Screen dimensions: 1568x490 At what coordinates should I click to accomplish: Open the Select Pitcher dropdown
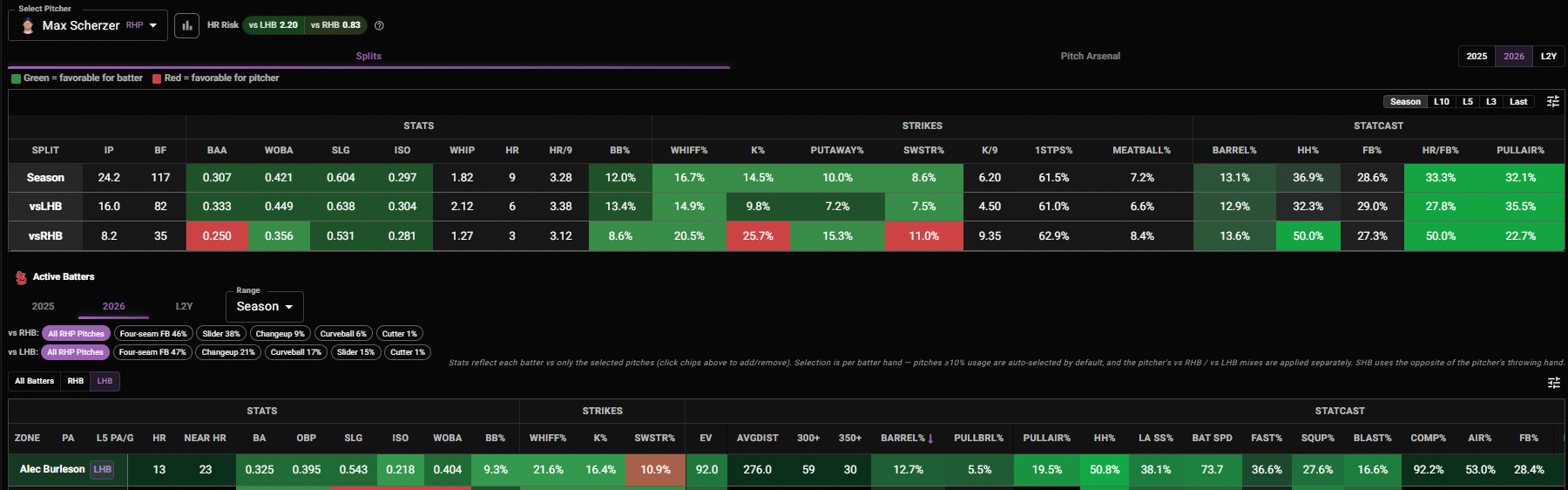click(x=88, y=25)
